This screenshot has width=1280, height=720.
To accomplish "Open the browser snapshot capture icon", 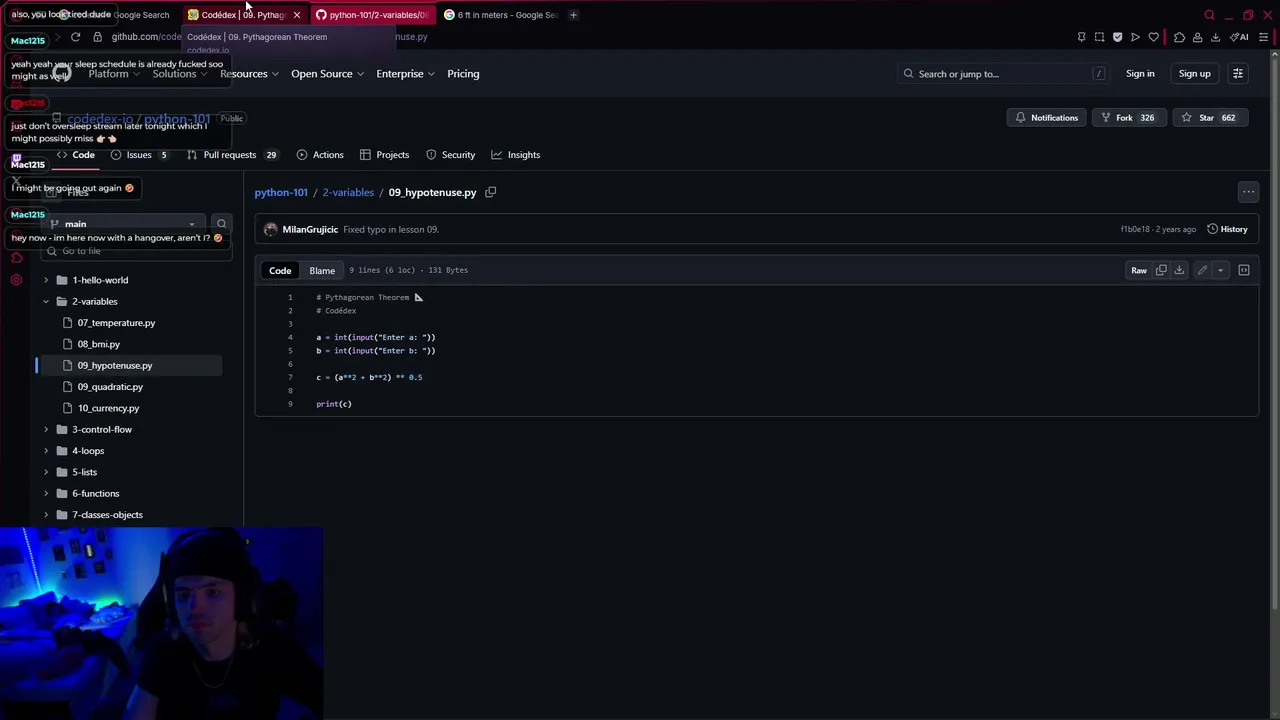I will click(x=1099, y=37).
